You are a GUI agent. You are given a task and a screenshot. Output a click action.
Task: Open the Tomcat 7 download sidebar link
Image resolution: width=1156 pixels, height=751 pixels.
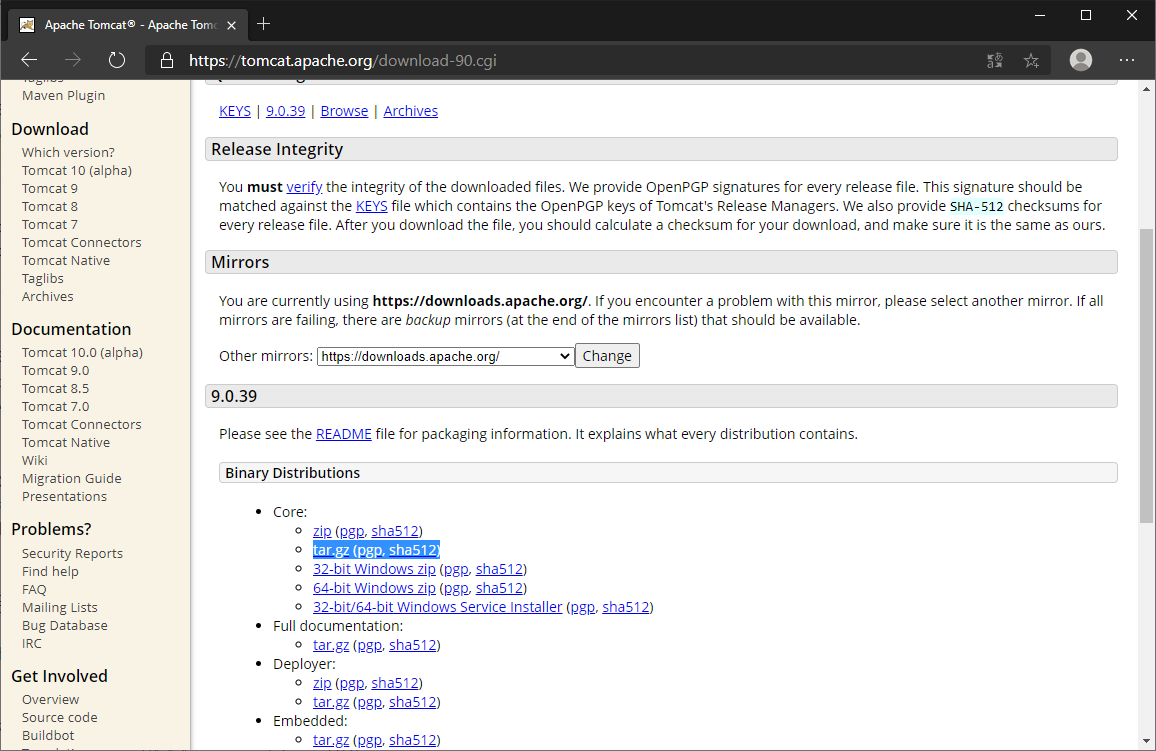49,225
